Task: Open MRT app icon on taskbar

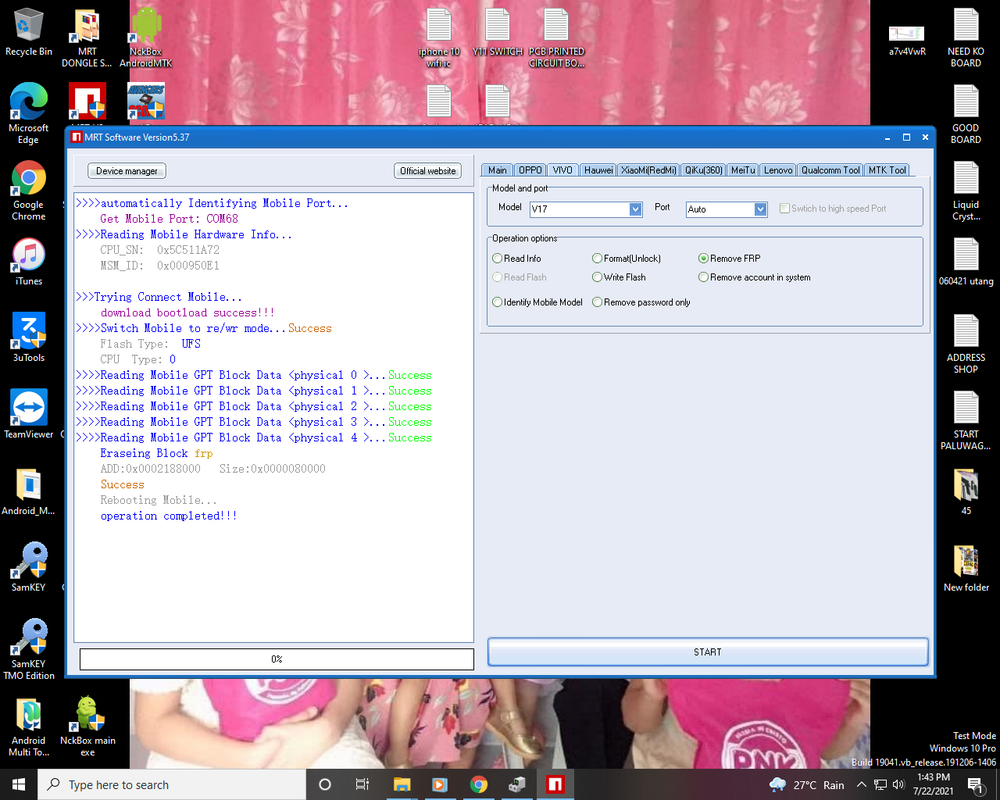Action: pos(555,784)
